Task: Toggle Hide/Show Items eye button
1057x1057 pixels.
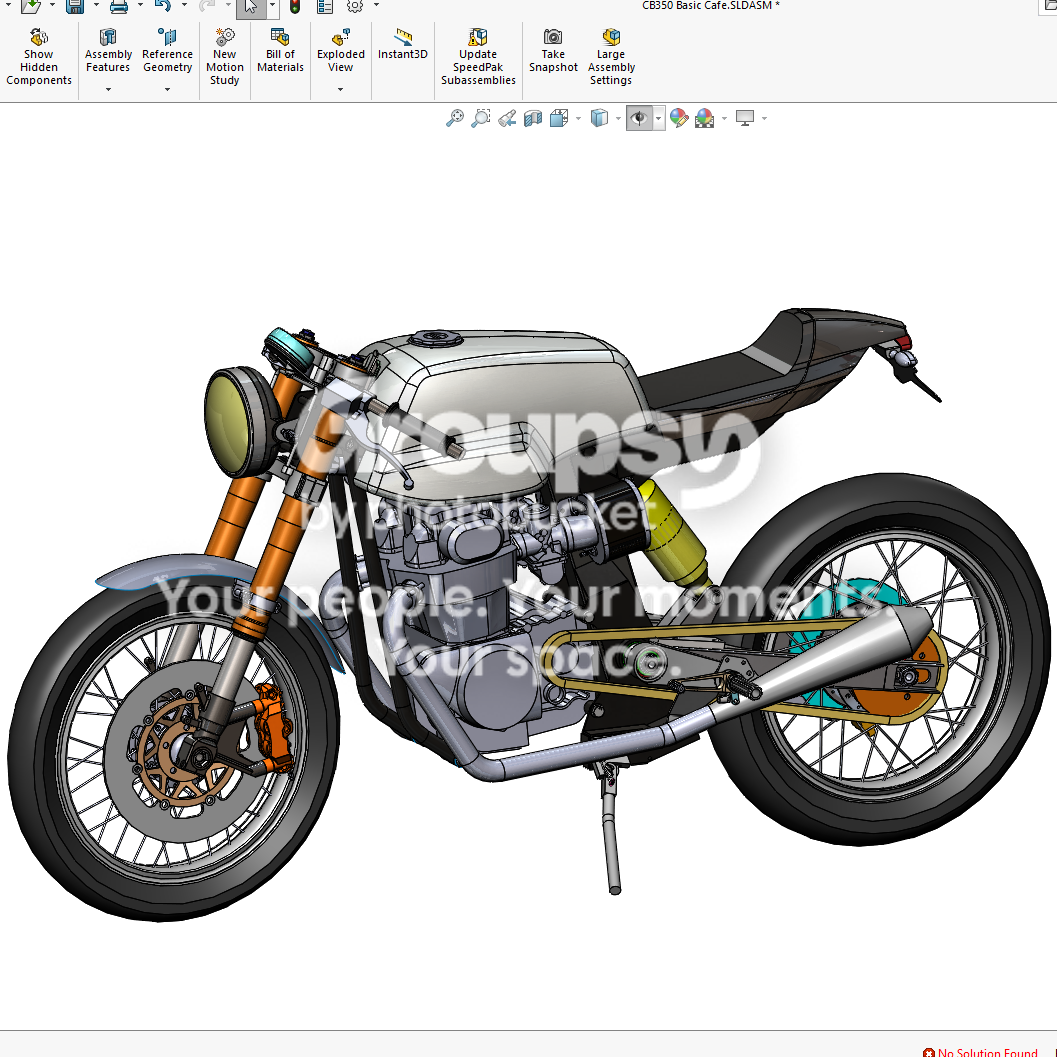Action: click(x=639, y=118)
